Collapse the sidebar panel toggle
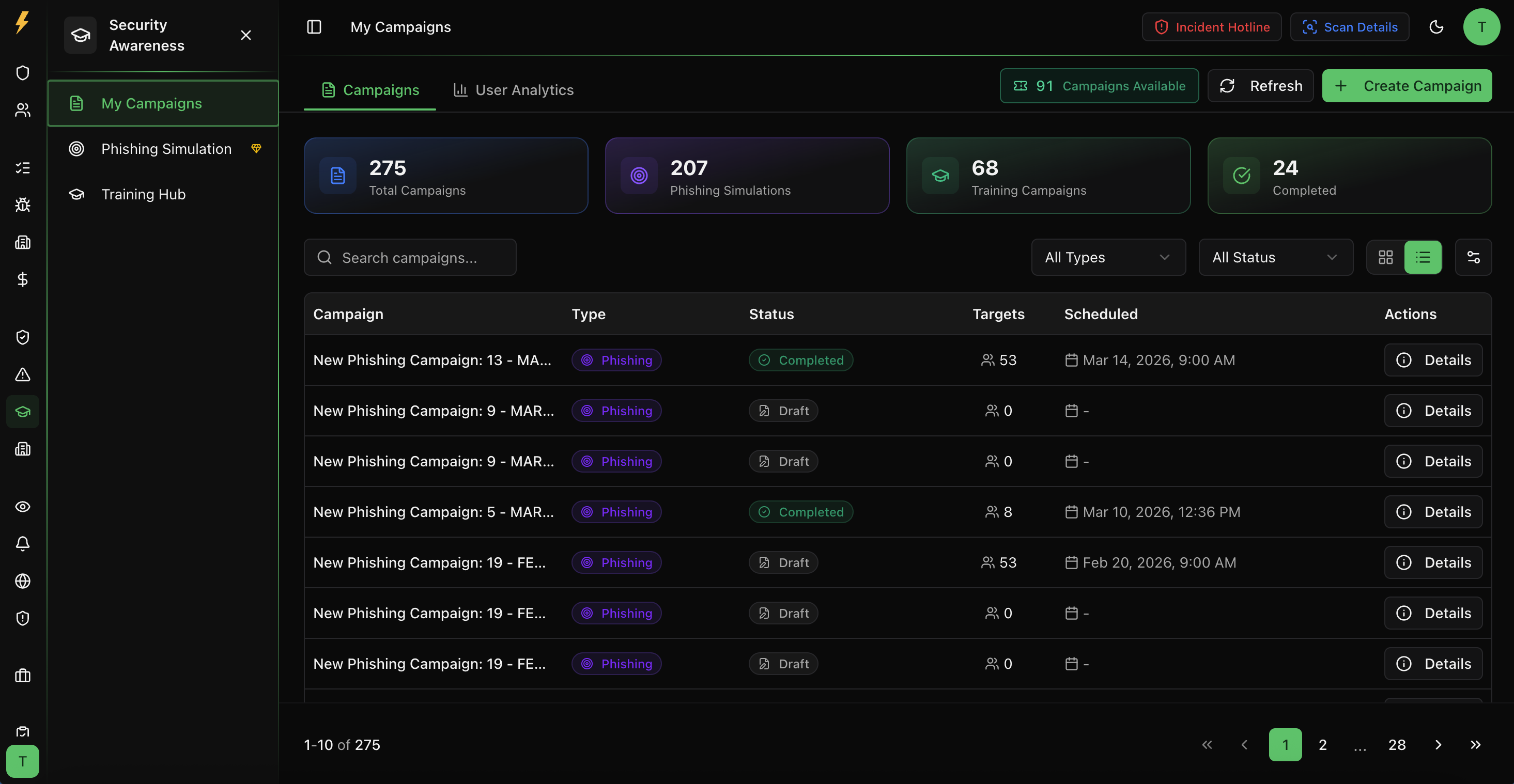The height and width of the screenshot is (784, 1514). coord(314,27)
